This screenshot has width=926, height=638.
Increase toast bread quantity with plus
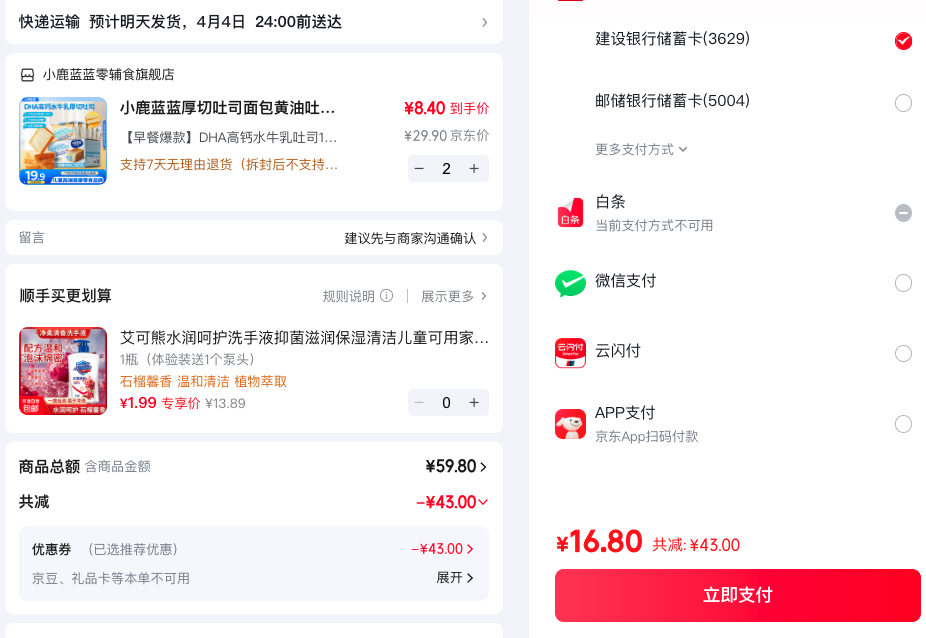tap(474, 168)
